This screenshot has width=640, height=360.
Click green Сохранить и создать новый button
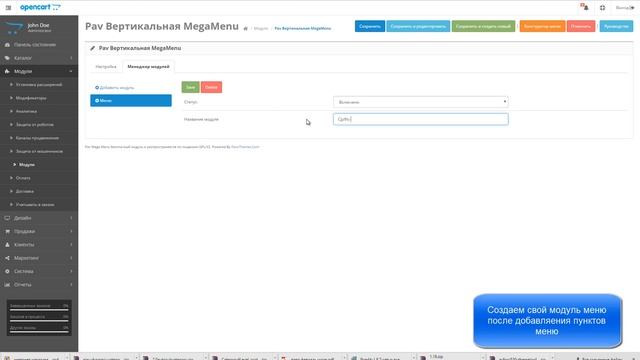[483, 27]
